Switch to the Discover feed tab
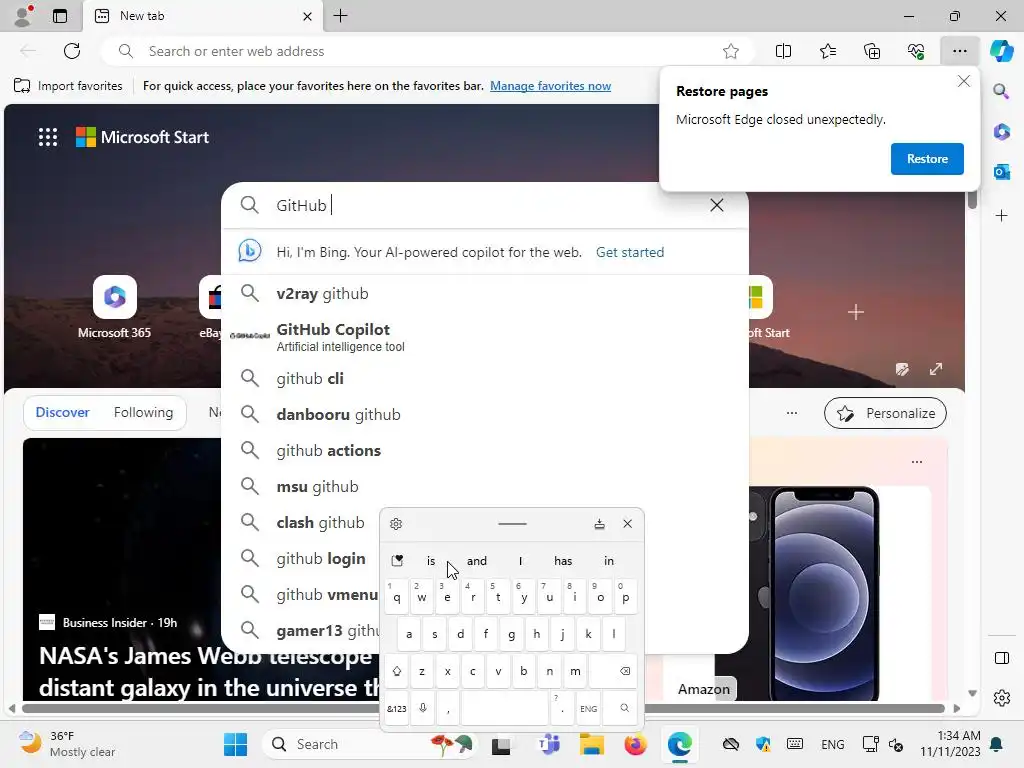1024x768 pixels. pos(62,412)
